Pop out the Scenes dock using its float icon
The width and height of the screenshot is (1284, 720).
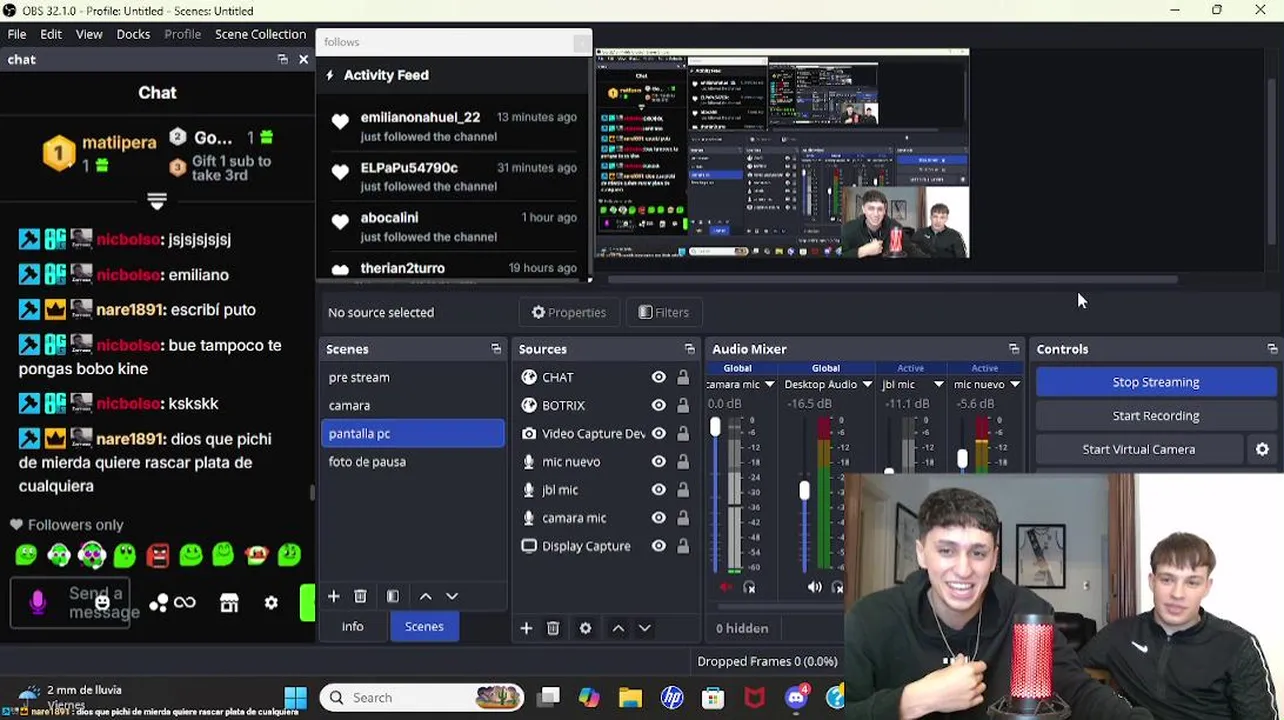coord(496,349)
